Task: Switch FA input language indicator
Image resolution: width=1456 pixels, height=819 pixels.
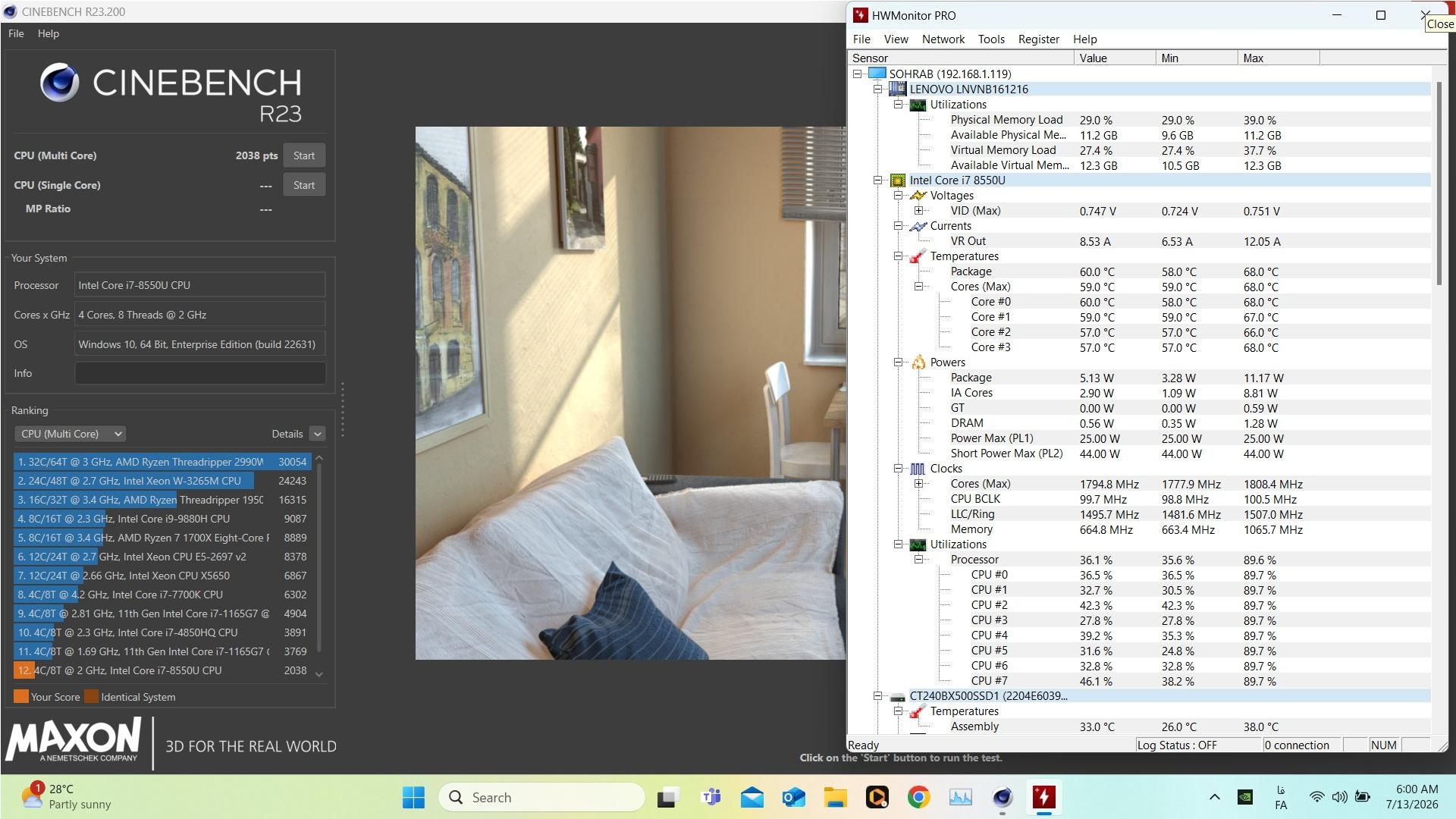Action: click(x=1281, y=797)
